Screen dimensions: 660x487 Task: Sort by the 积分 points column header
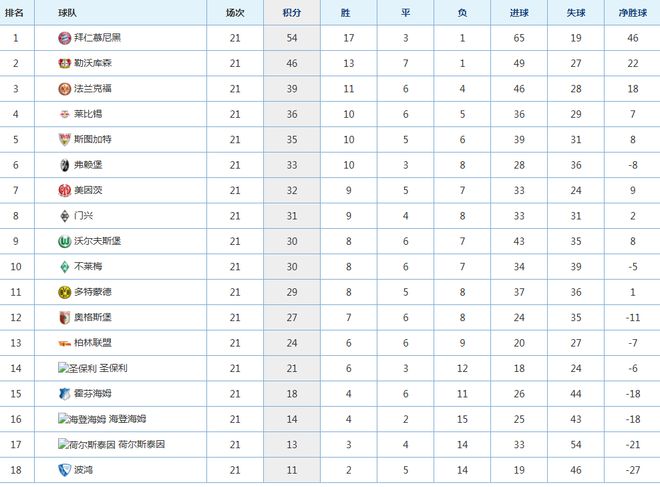(x=292, y=12)
